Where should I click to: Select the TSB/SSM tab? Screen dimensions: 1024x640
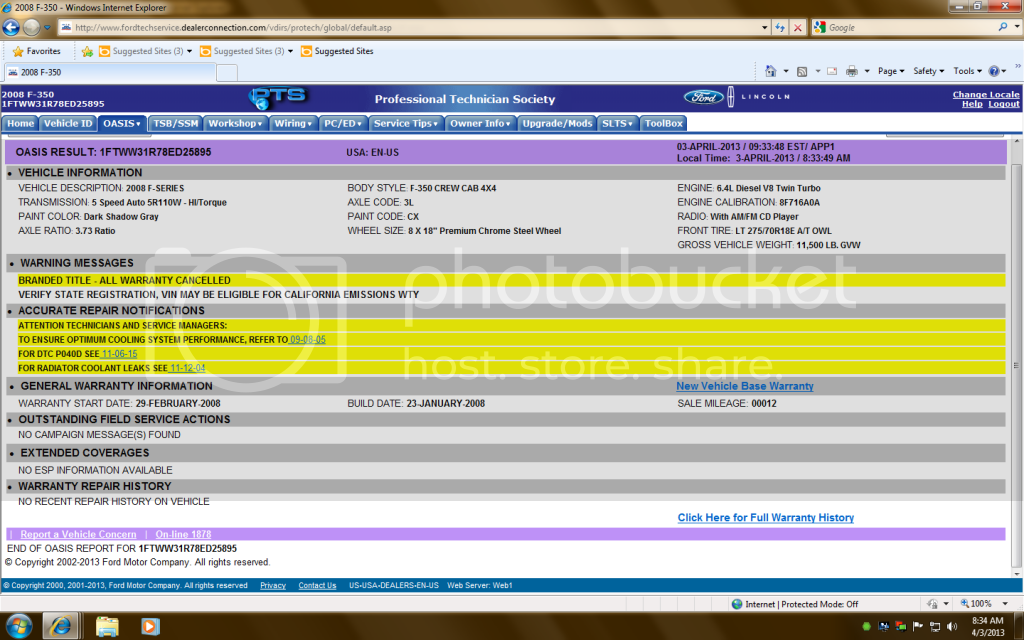click(175, 123)
